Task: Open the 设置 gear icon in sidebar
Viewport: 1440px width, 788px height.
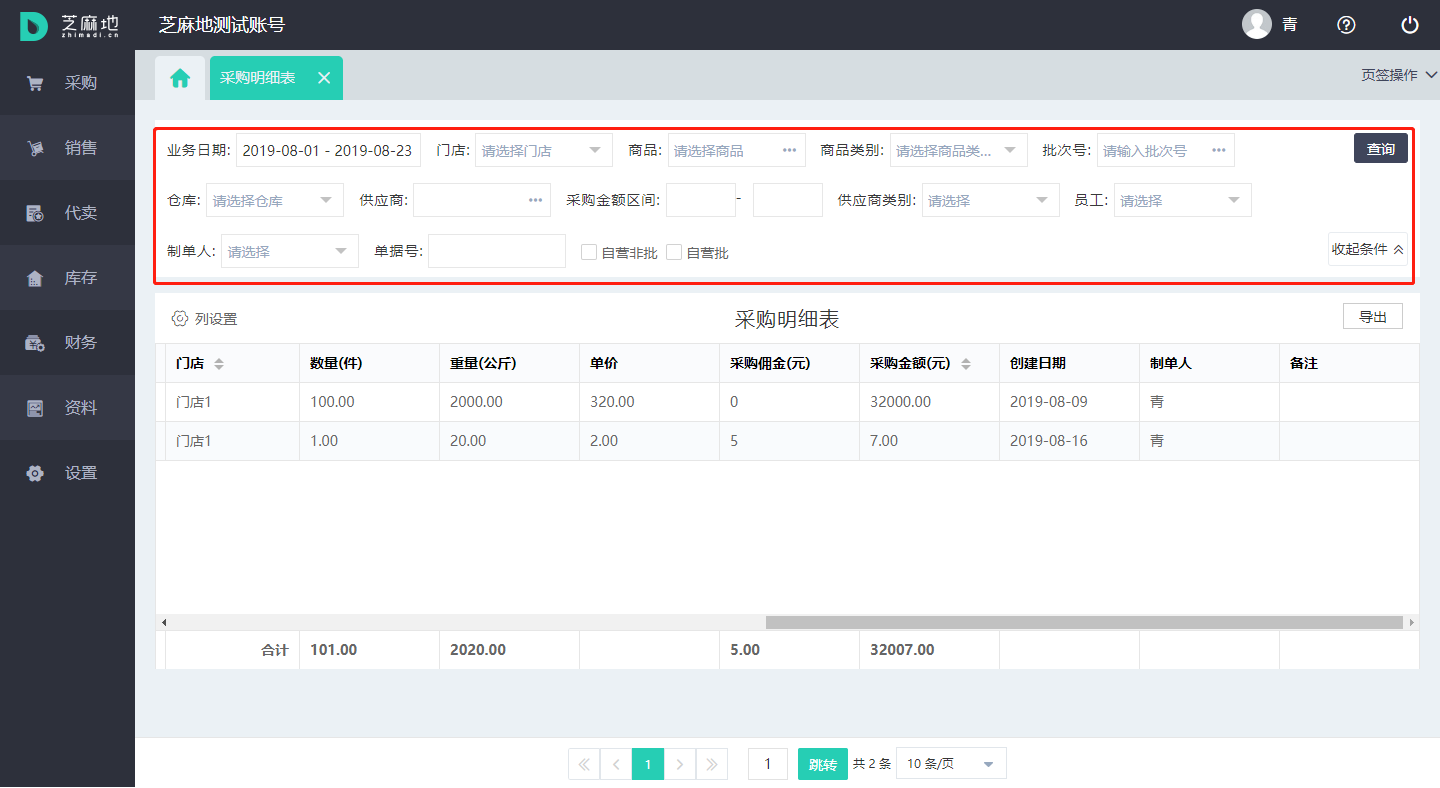Action: point(35,473)
